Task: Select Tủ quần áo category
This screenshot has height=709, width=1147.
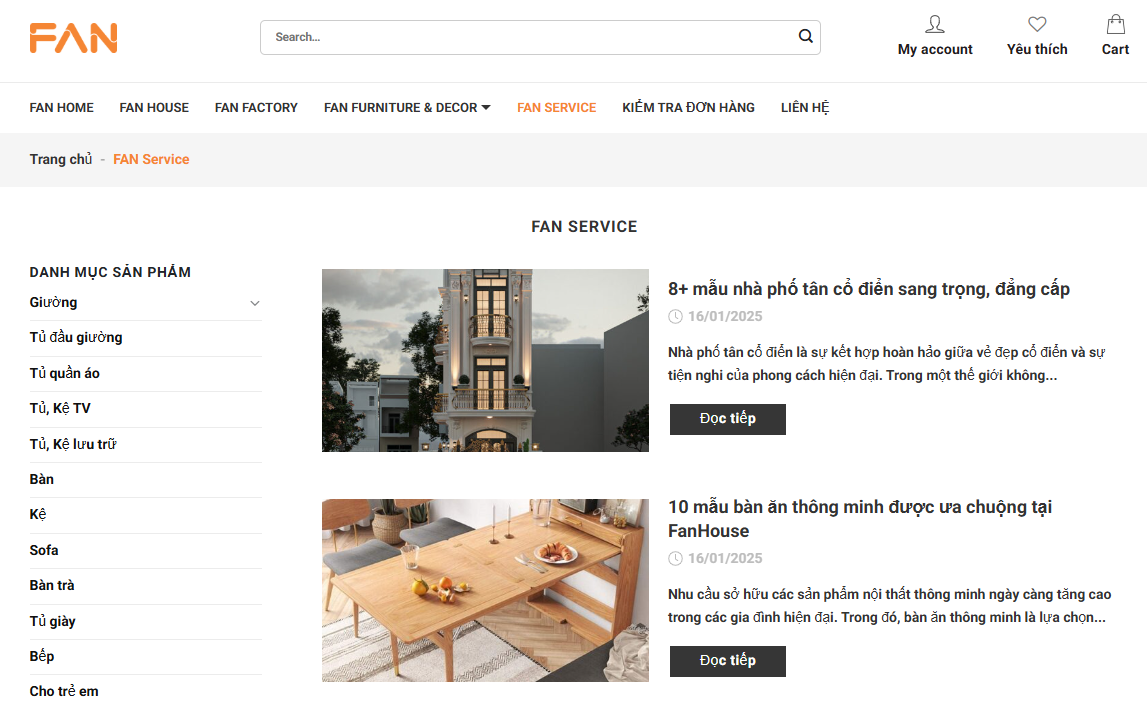Action: pos(65,373)
